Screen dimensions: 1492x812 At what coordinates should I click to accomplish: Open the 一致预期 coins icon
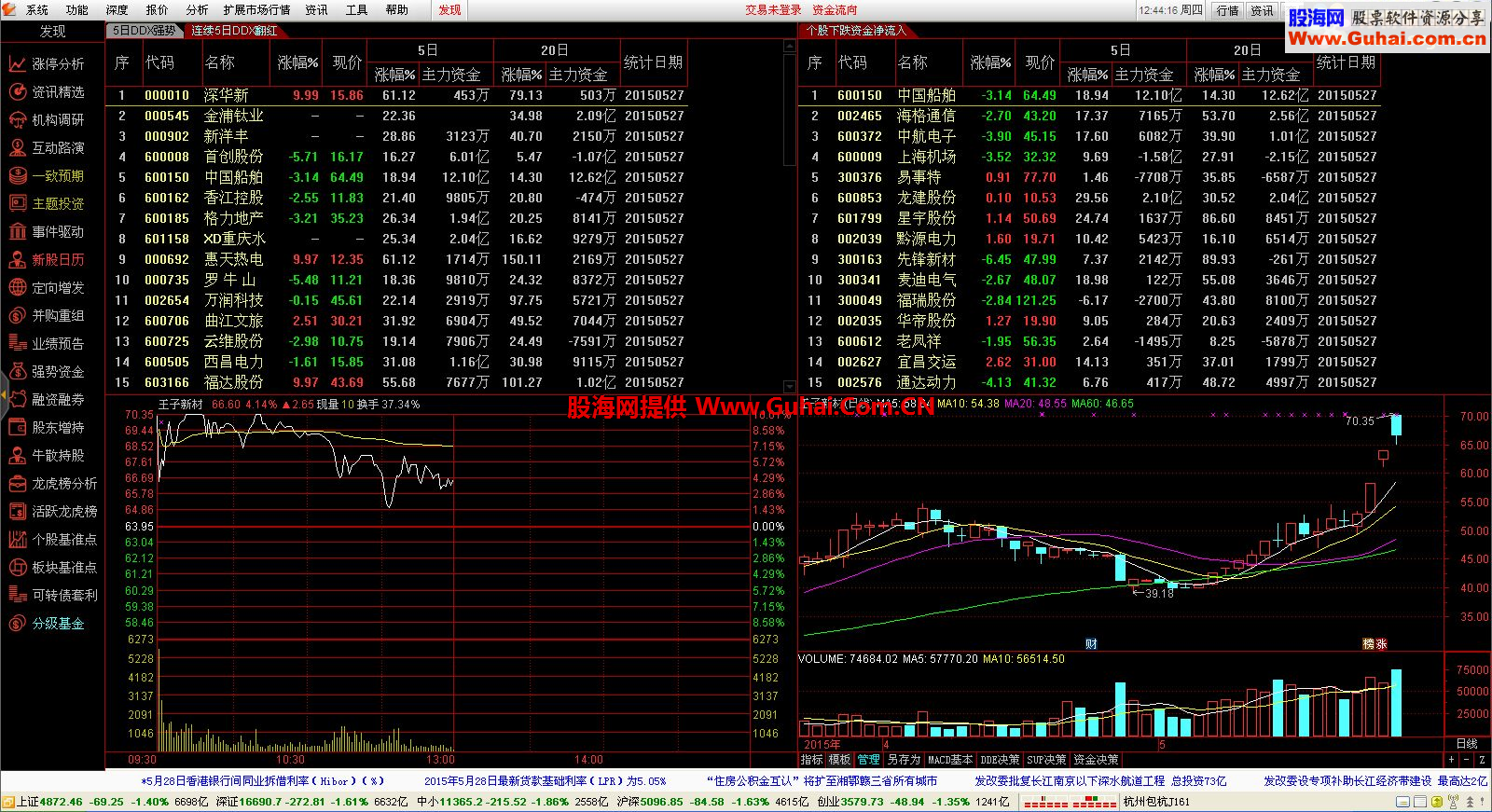[17, 175]
